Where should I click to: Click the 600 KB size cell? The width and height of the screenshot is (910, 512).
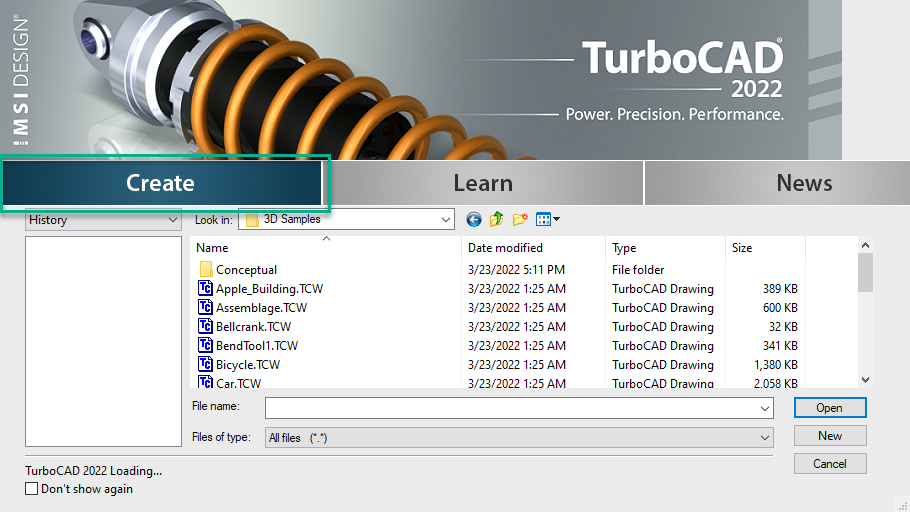point(780,308)
